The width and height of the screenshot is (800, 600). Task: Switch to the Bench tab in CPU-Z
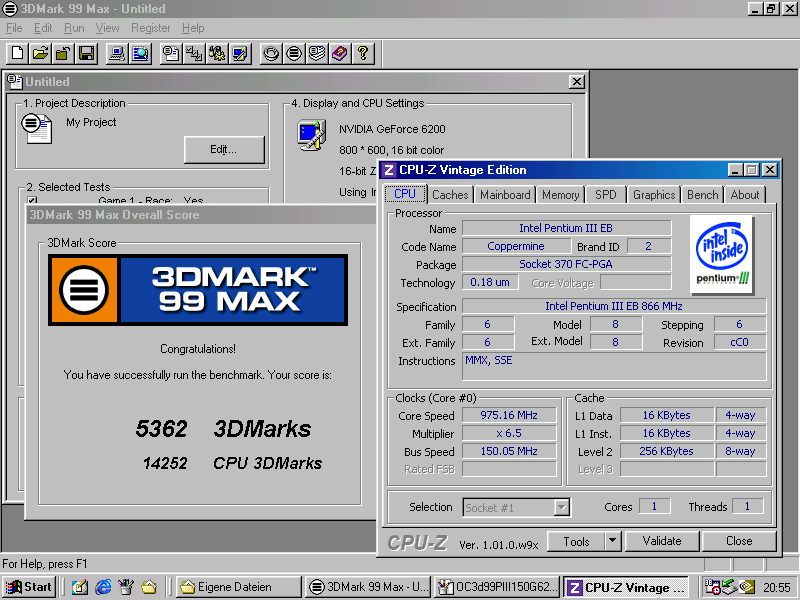point(702,195)
